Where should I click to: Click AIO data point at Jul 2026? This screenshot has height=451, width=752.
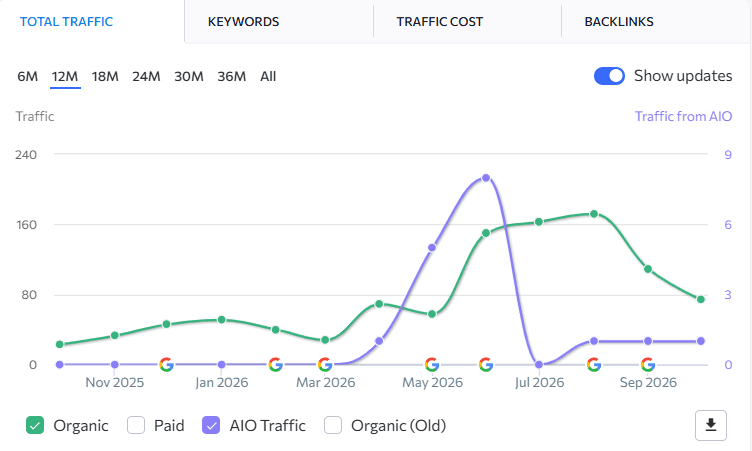pyautogui.click(x=539, y=365)
